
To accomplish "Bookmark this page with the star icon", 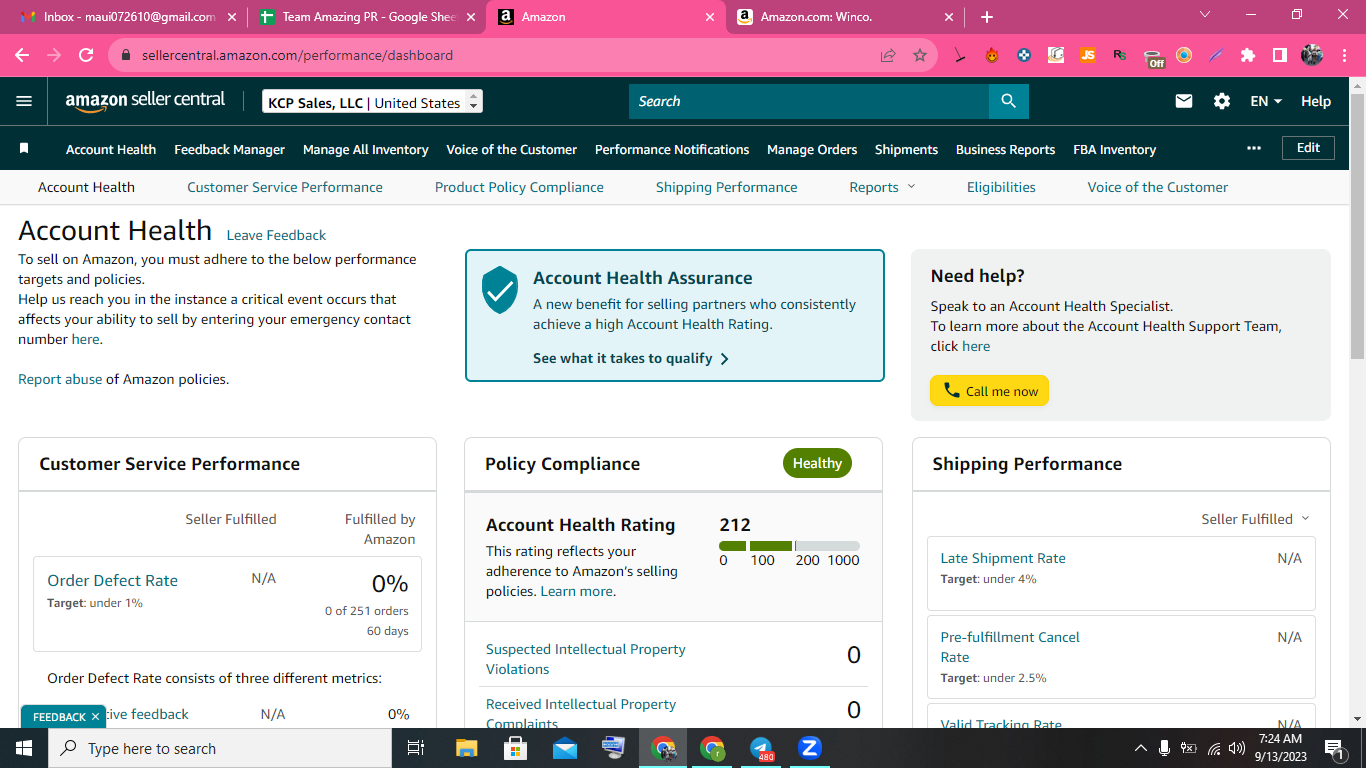I will (920, 56).
